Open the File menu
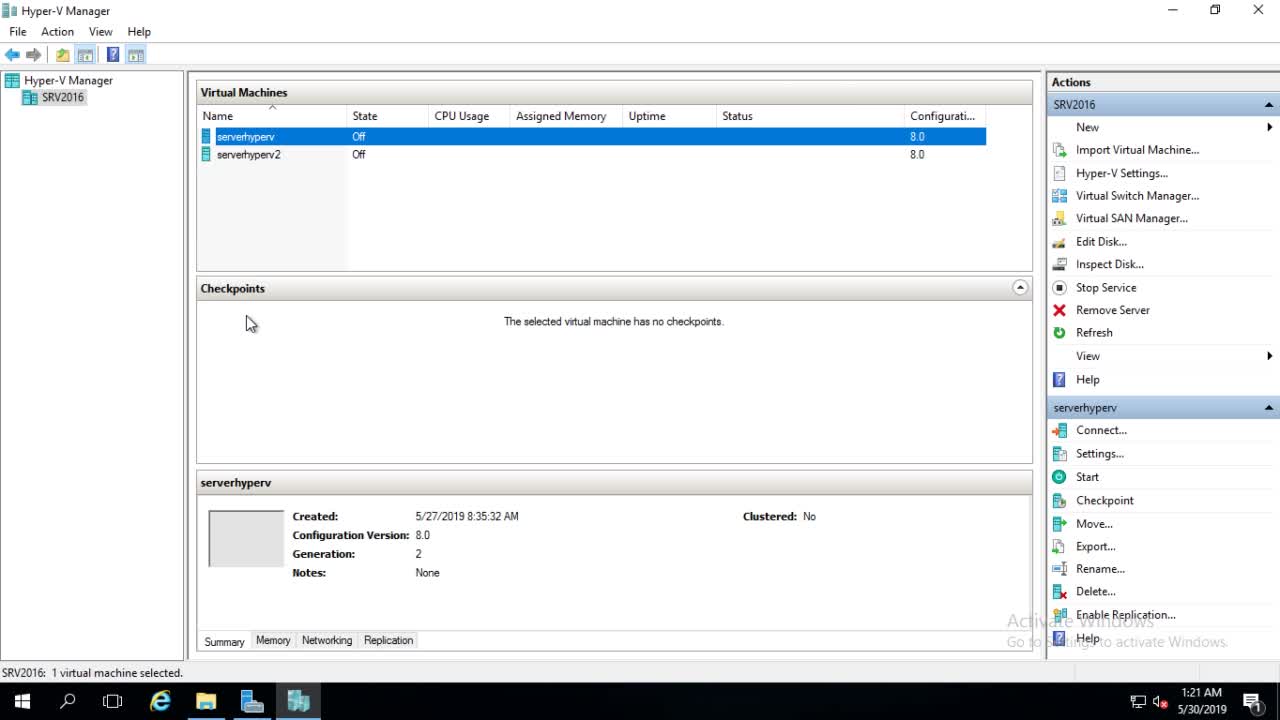The image size is (1280, 720). [18, 32]
